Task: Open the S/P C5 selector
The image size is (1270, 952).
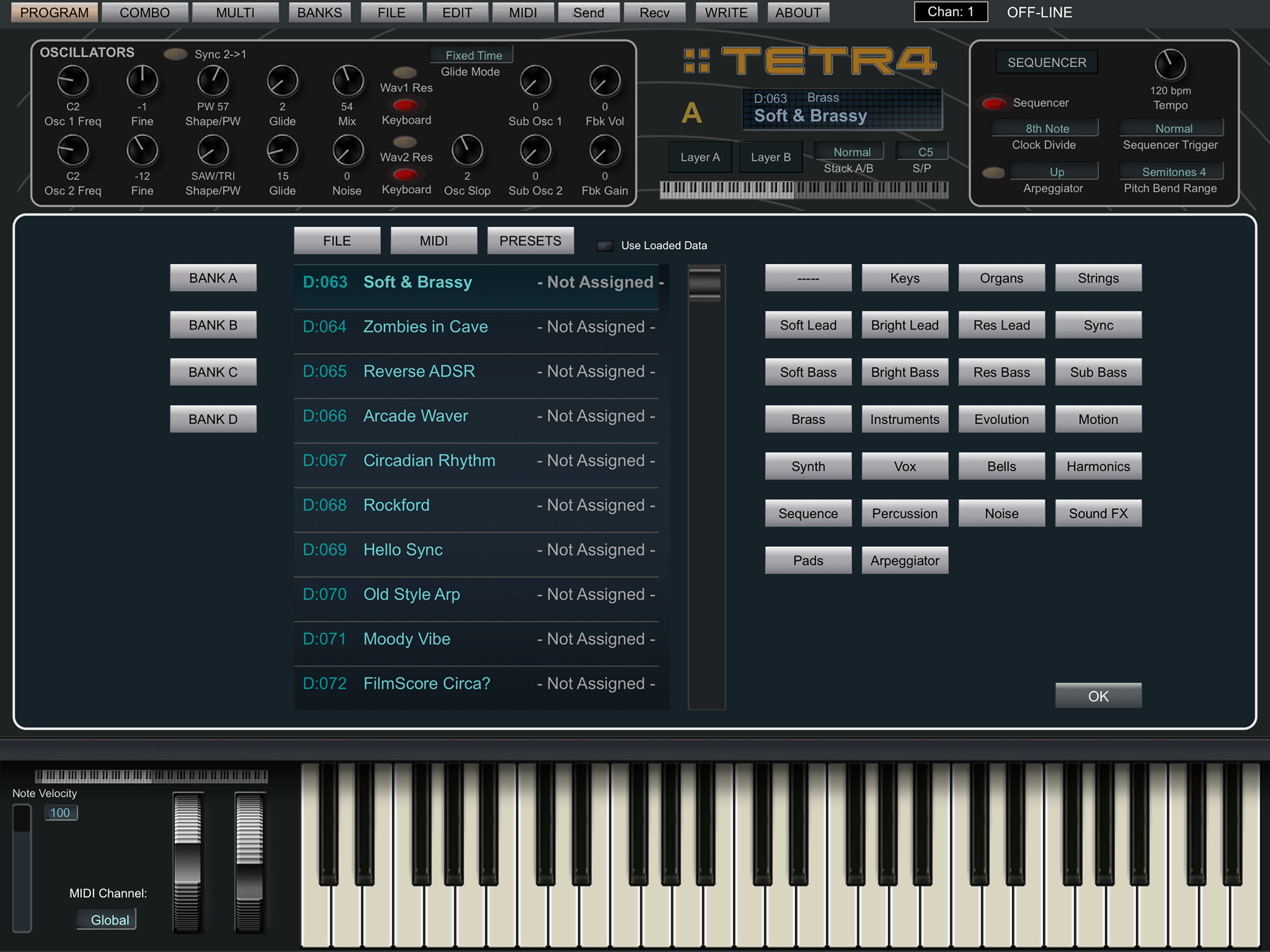Action: (x=922, y=152)
